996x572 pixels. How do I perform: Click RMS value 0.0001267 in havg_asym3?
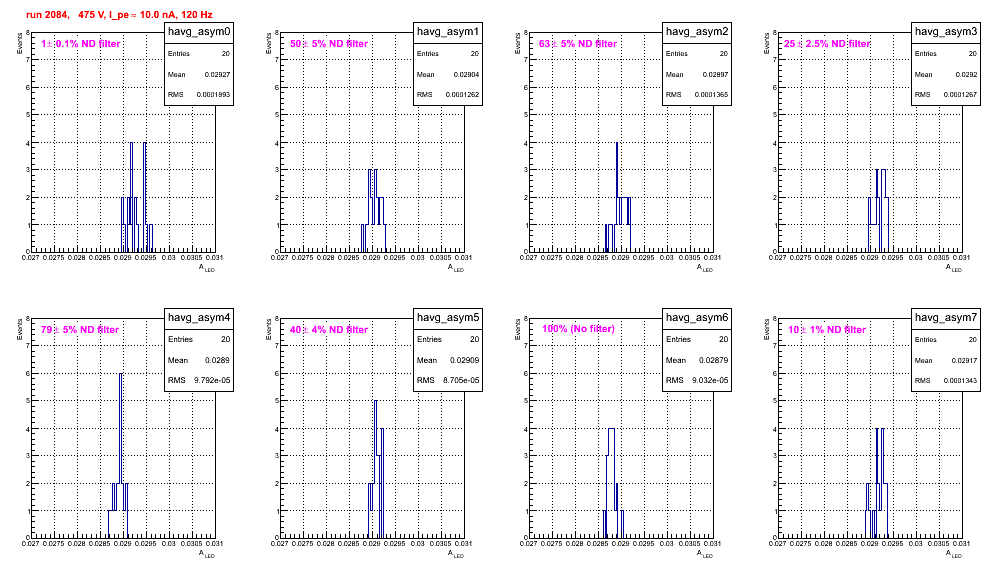tap(960, 95)
